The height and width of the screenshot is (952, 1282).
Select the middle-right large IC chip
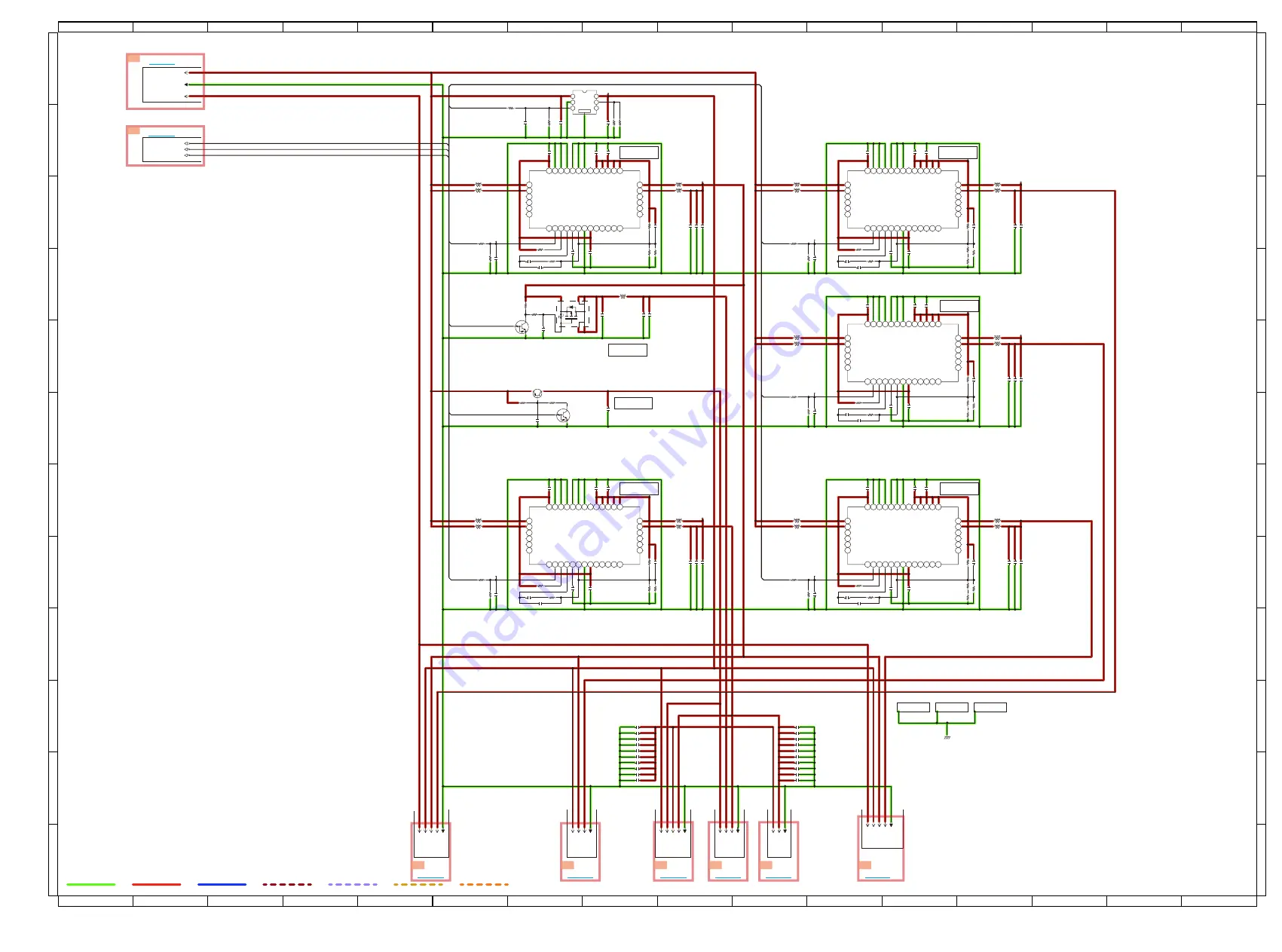click(x=903, y=353)
